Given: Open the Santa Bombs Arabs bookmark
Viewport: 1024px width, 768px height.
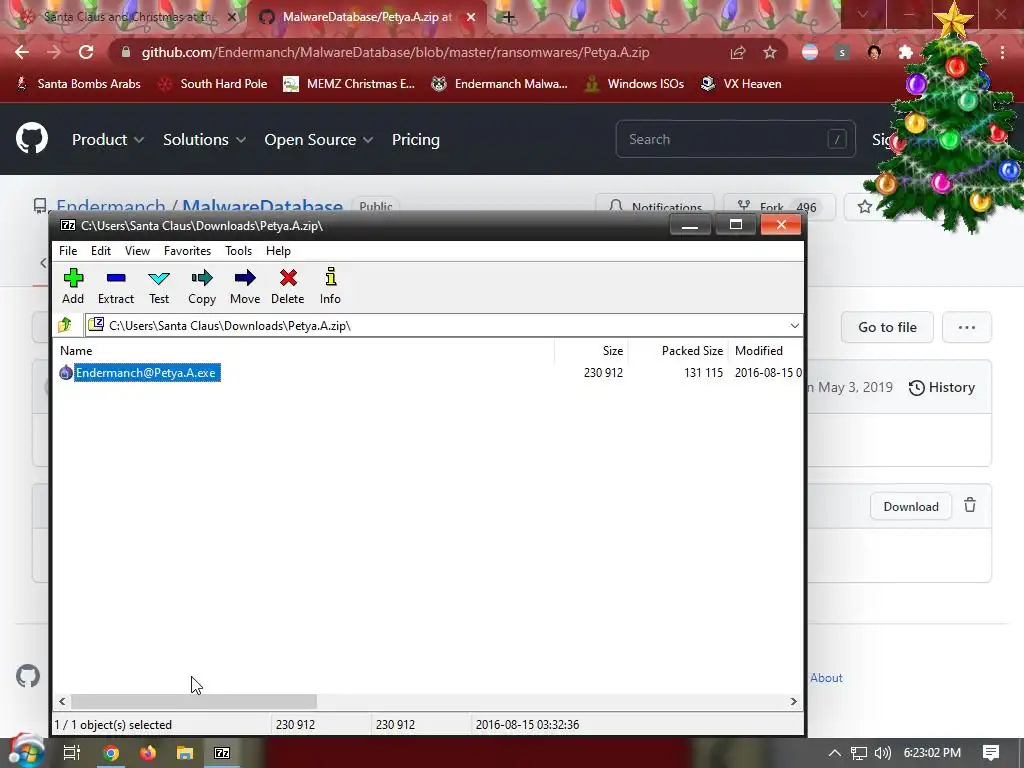Looking at the screenshot, I should 78,84.
